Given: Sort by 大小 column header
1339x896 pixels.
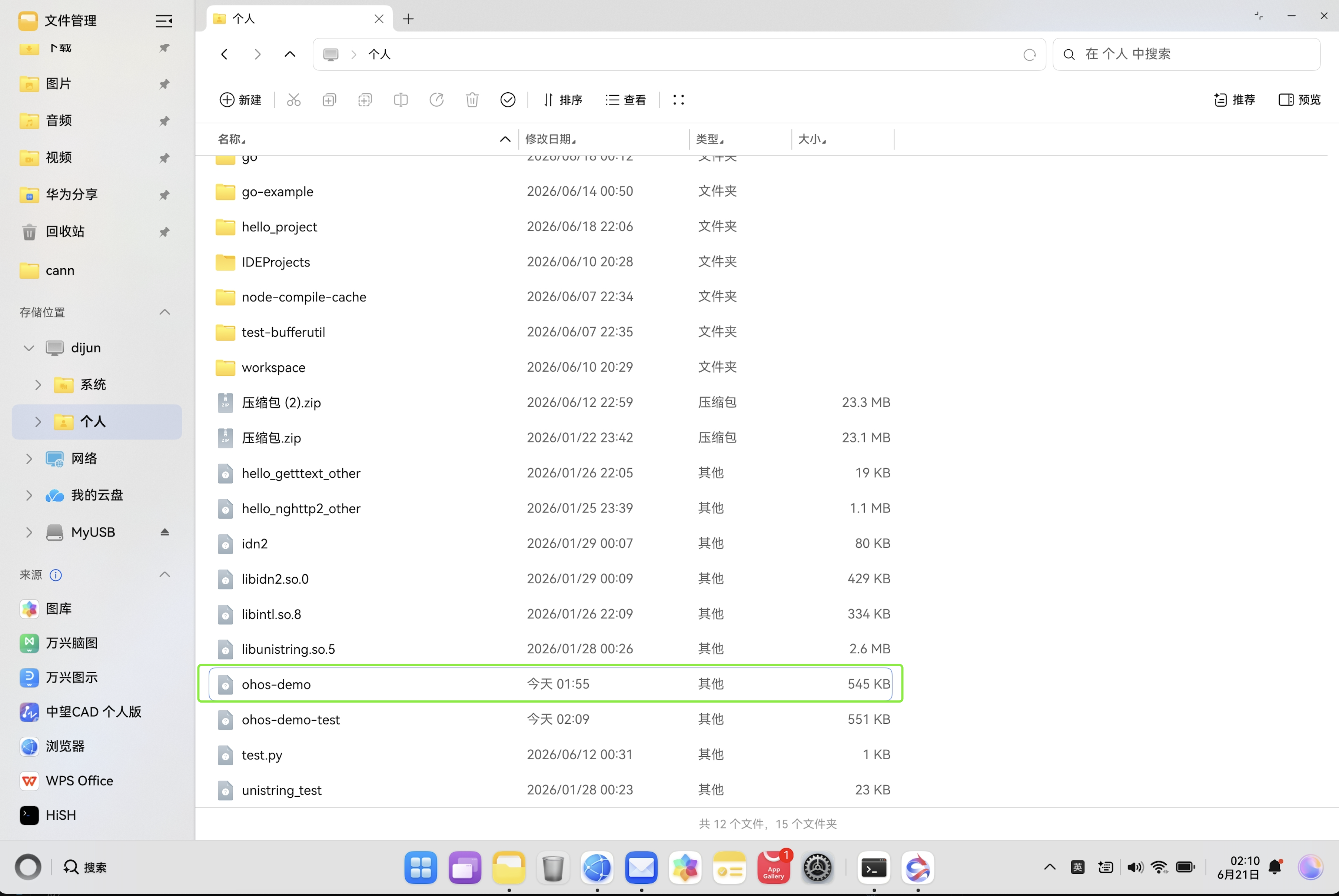Looking at the screenshot, I should point(812,139).
